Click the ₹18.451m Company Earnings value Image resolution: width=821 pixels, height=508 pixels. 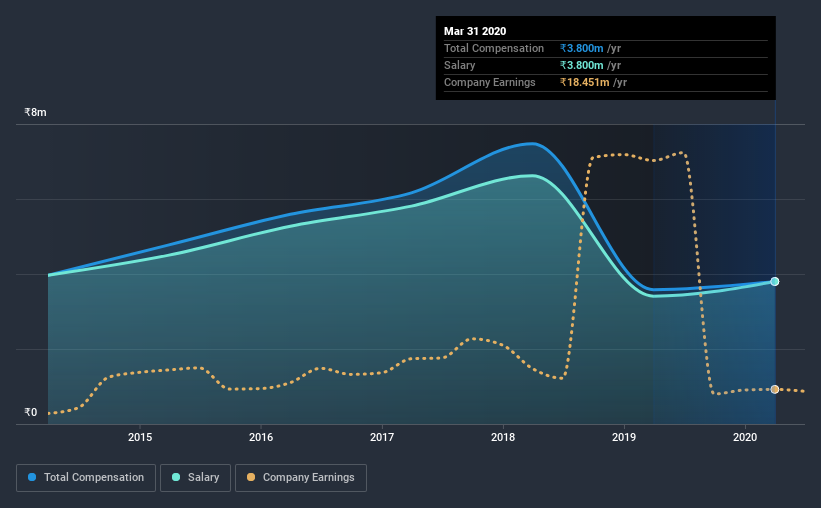click(584, 82)
